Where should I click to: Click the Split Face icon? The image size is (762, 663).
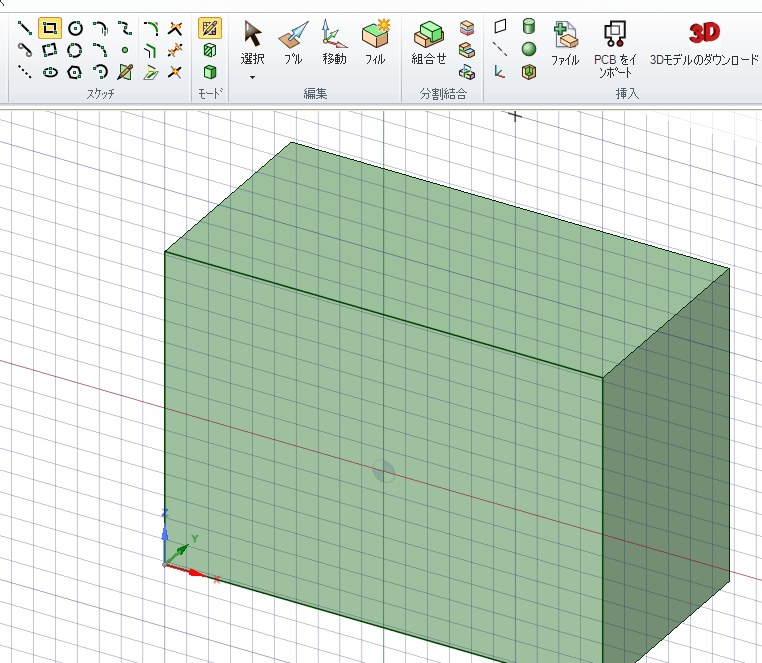point(467,50)
